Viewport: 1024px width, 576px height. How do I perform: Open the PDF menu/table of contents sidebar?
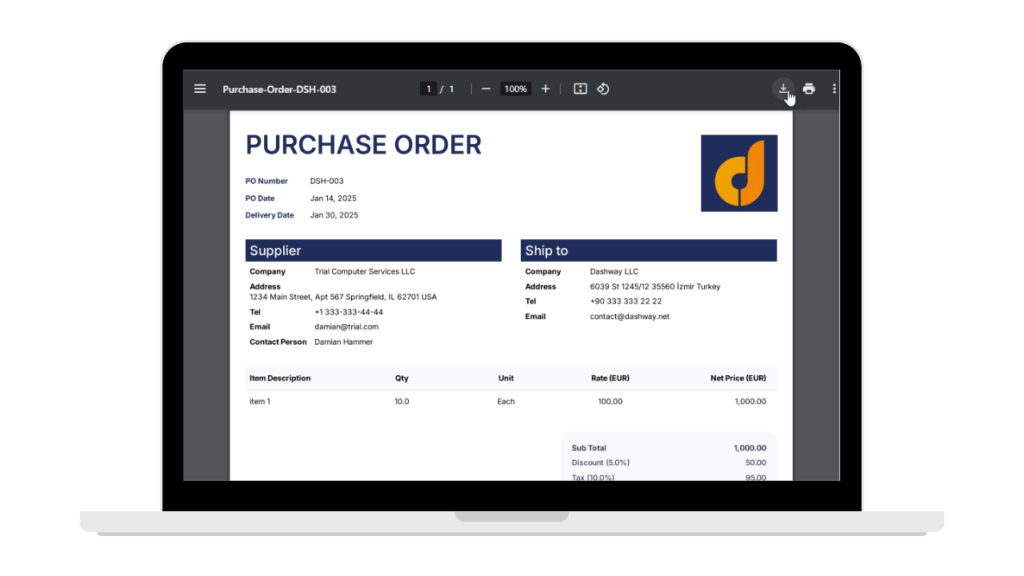[200, 89]
